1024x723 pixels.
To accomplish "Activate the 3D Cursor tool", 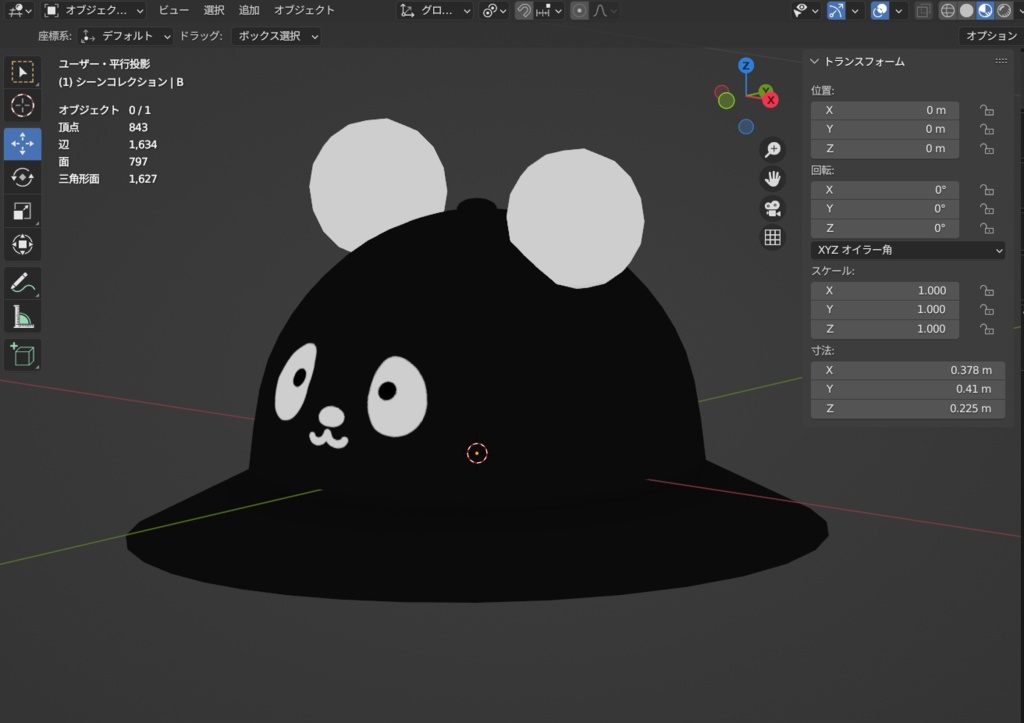I will [x=22, y=106].
